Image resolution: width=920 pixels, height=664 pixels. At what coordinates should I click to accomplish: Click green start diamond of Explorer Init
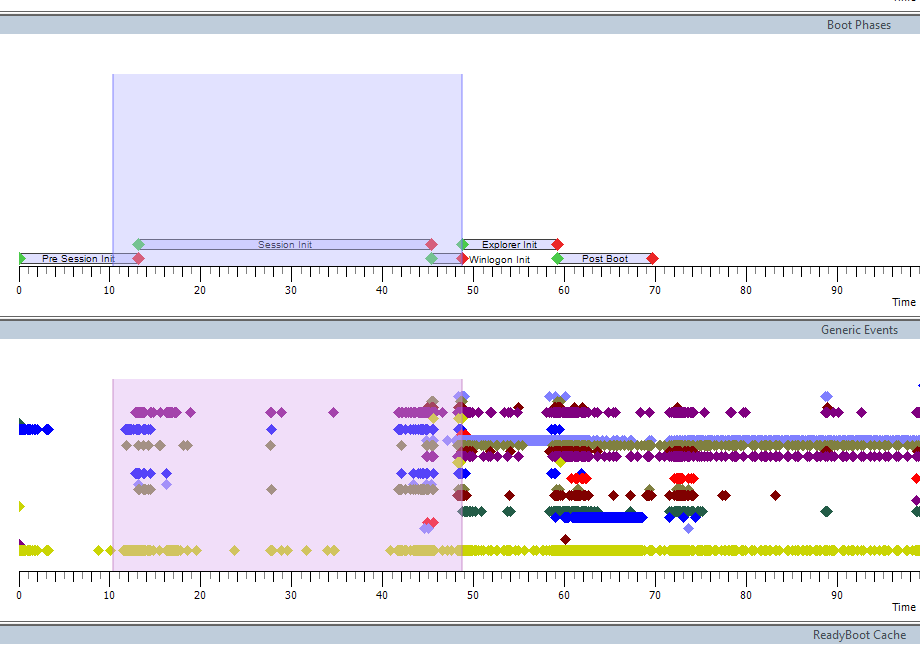click(463, 245)
